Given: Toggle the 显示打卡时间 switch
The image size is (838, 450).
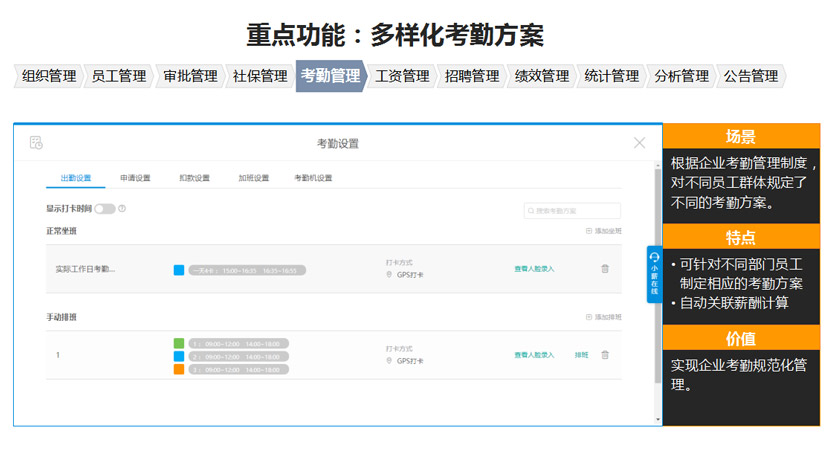Looking at the screenshot, I should tap(104, 209).
